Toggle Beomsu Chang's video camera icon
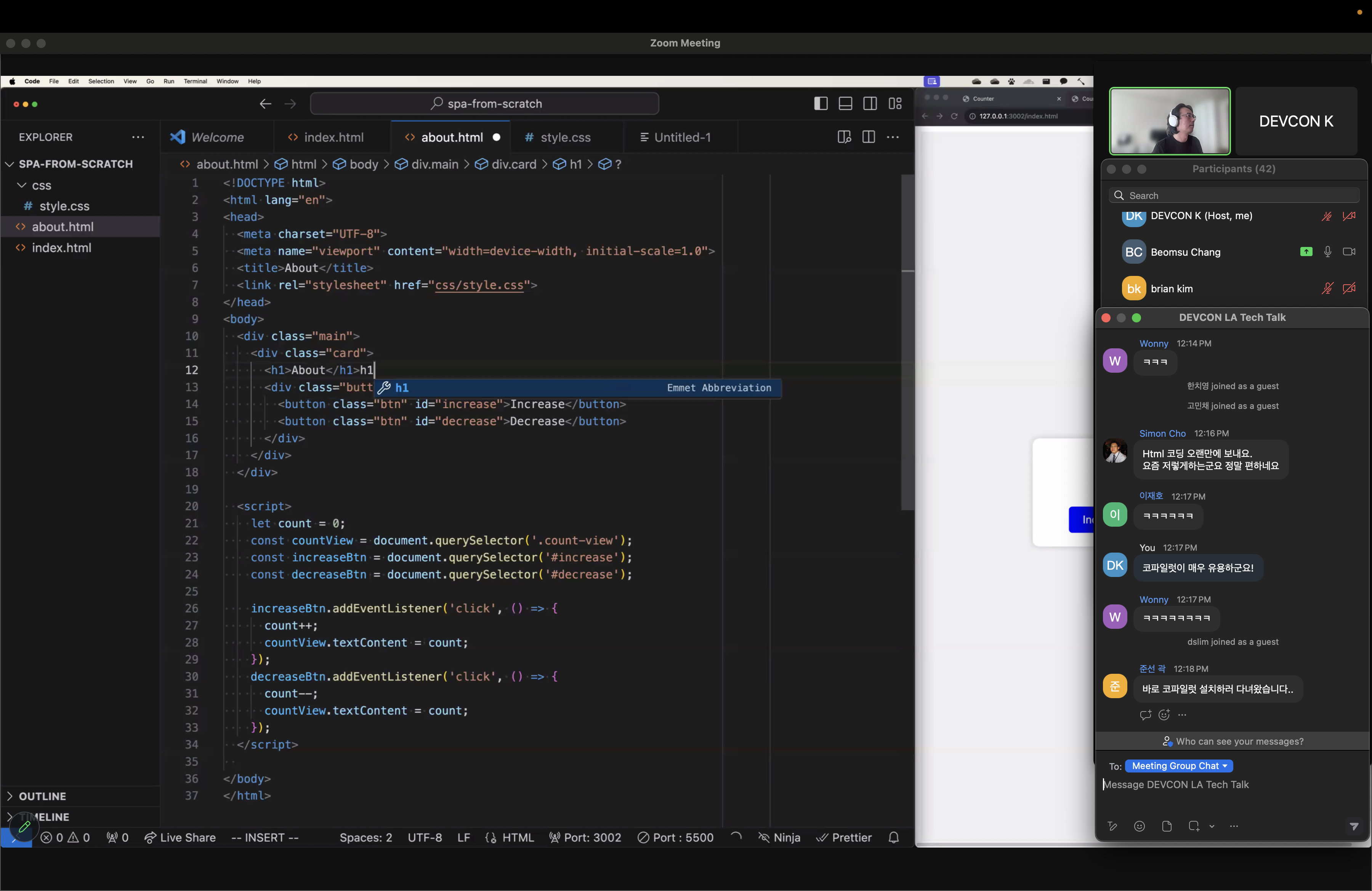This screenshot has width=1372, height=891. click(x=1348, y=252)
